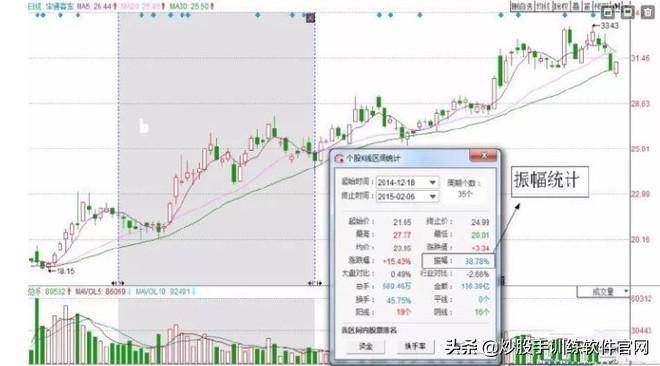Click the 阴线 16个 count
Viewport: 660px width, 366px height.
(x=482, y=313)
